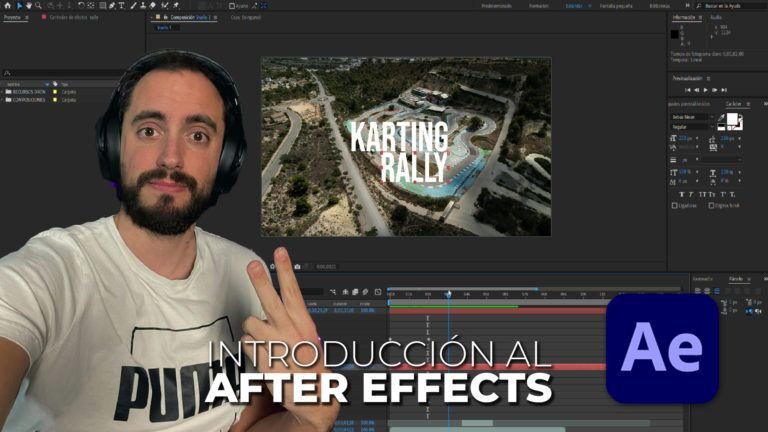Open the timeline graph editor icon
Screen dimensions: 768x432
point(378,292)
